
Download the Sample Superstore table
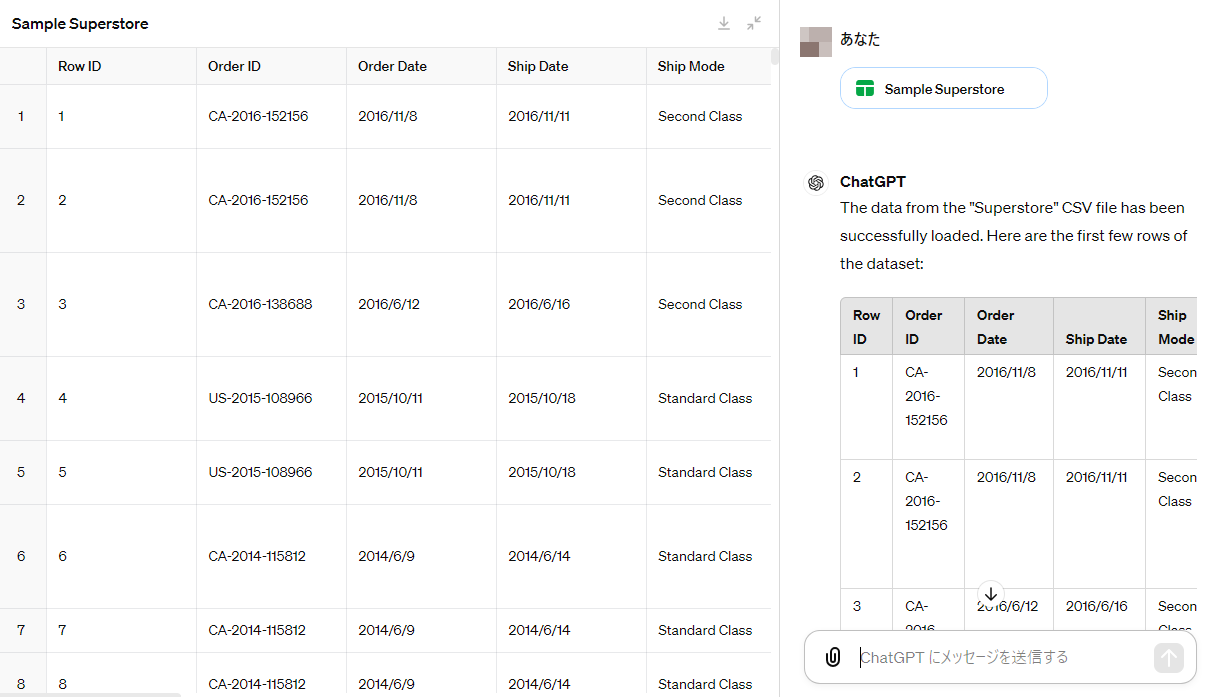(724, 23)
